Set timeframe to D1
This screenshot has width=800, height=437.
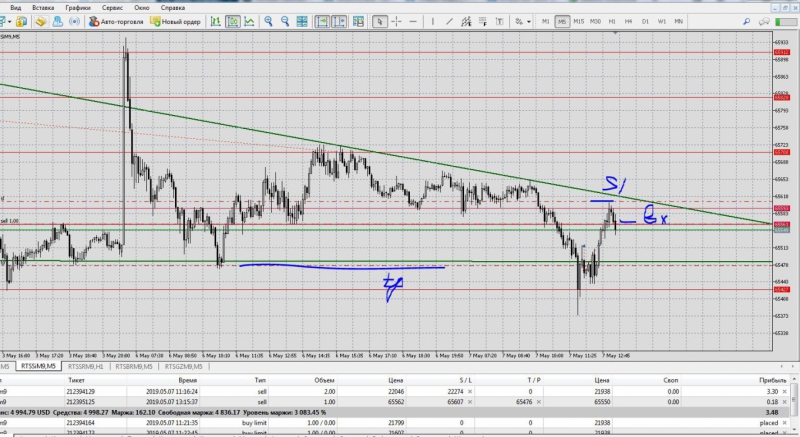click(645, 21)
